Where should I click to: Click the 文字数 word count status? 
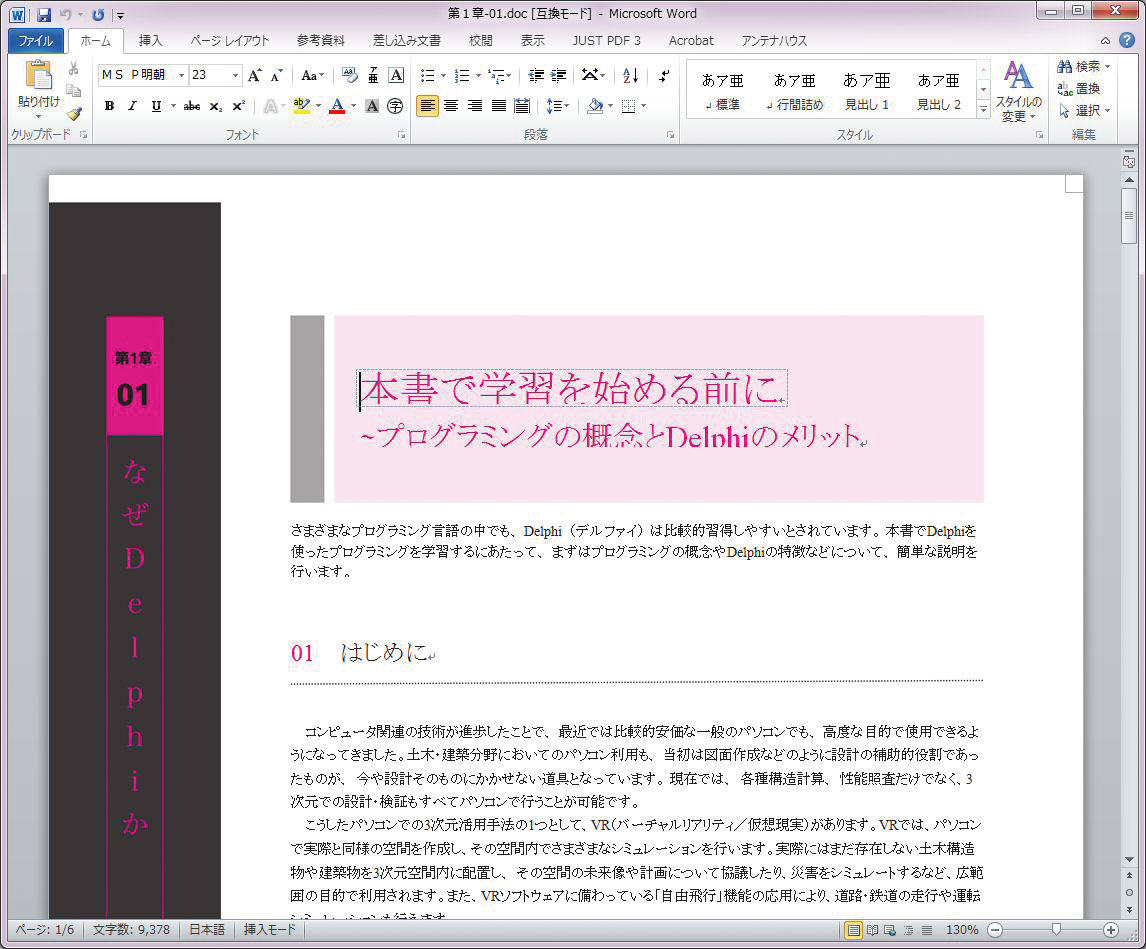(132, 930)
